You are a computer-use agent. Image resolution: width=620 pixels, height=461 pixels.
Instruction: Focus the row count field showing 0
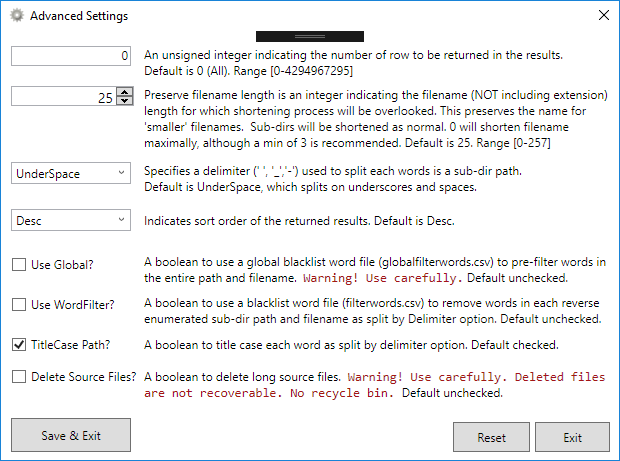click(71, 56)
